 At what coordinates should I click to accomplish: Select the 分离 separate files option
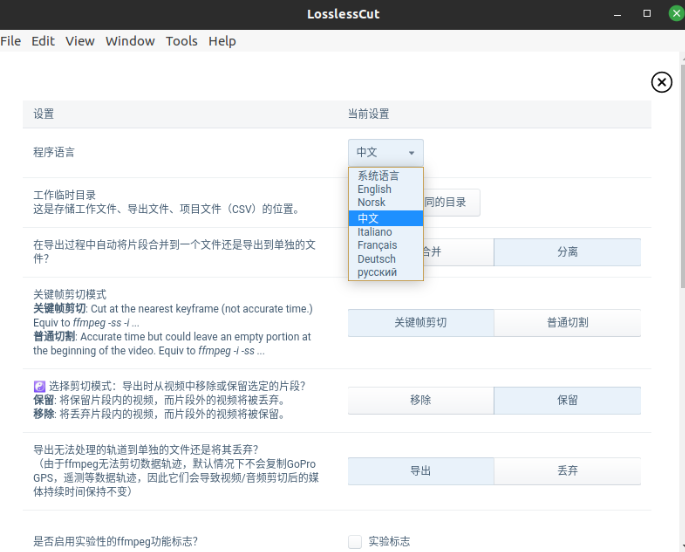point(567,252)
